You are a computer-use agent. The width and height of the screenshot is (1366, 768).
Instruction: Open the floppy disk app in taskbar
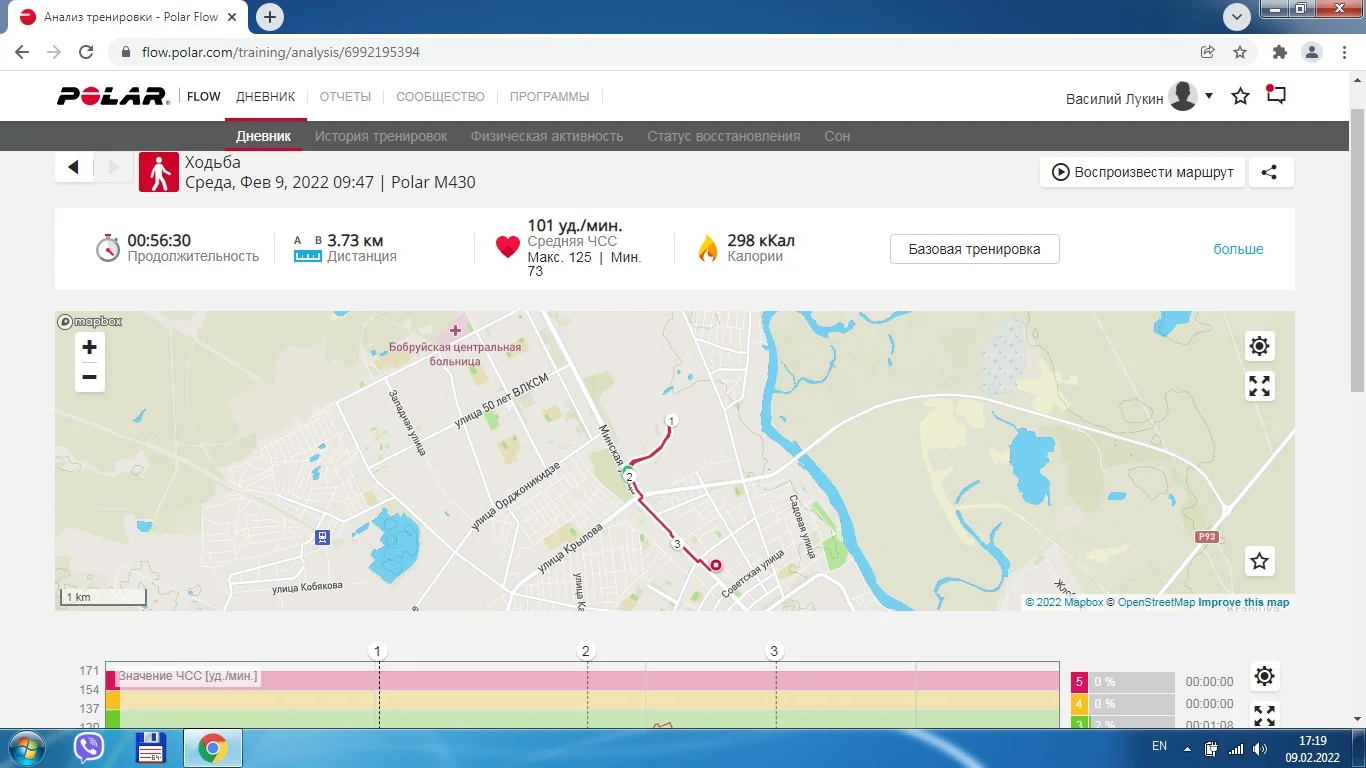(151, 748)
